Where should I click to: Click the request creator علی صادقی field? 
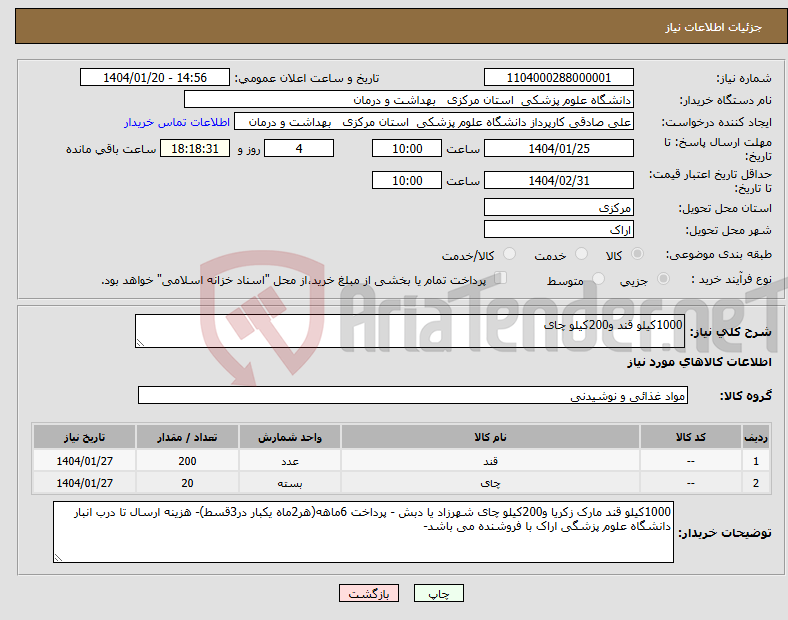[x=434, y=122]
